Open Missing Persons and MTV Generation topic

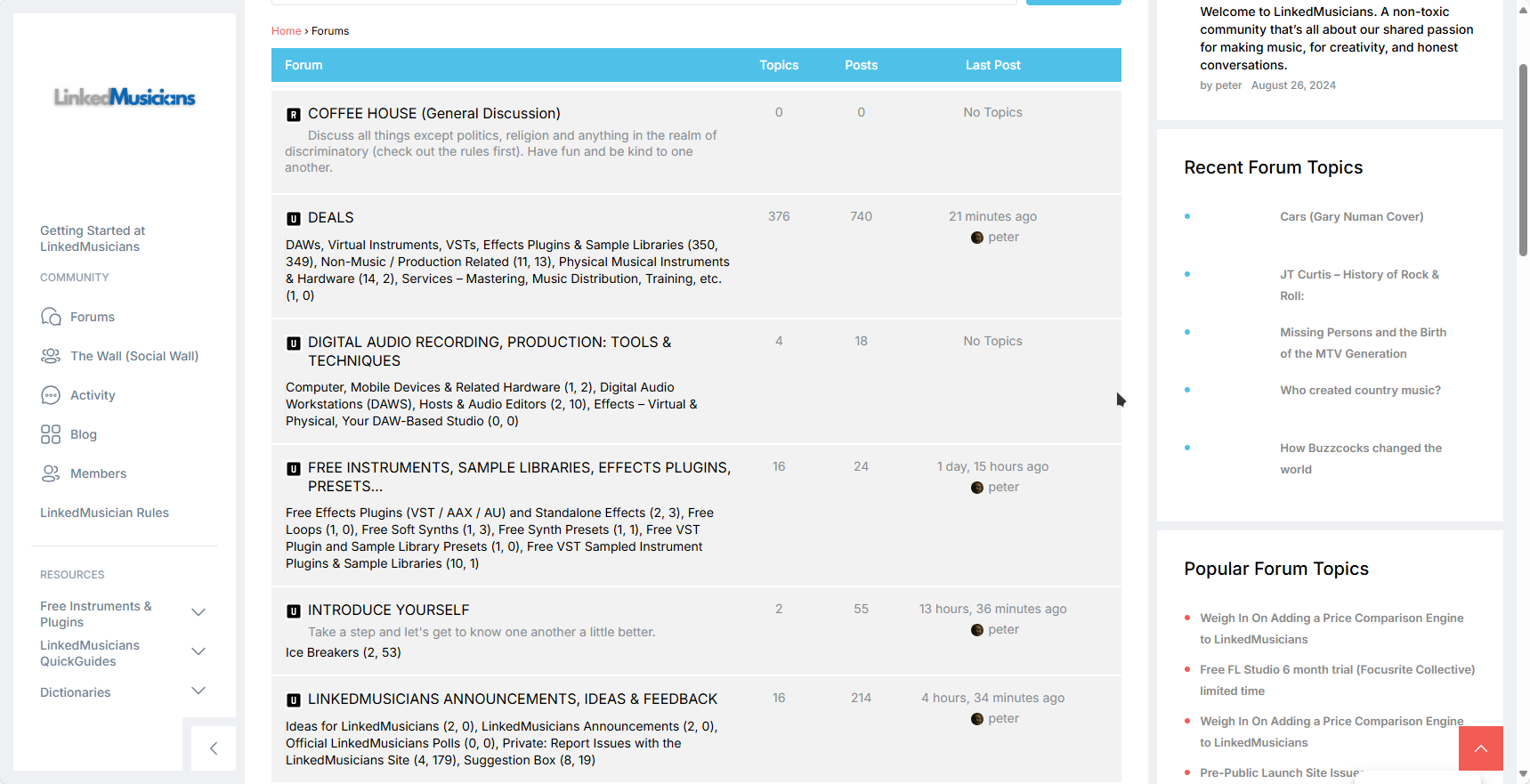(1363, 343)
